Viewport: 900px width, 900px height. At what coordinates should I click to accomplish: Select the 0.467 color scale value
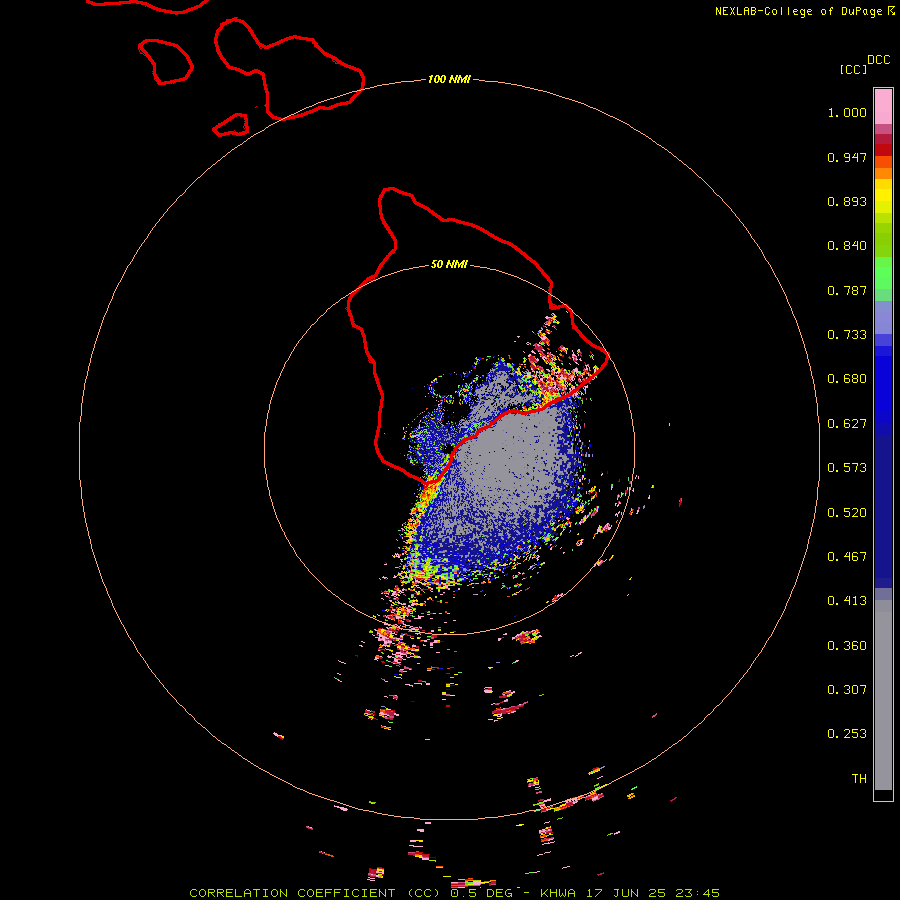847,557
